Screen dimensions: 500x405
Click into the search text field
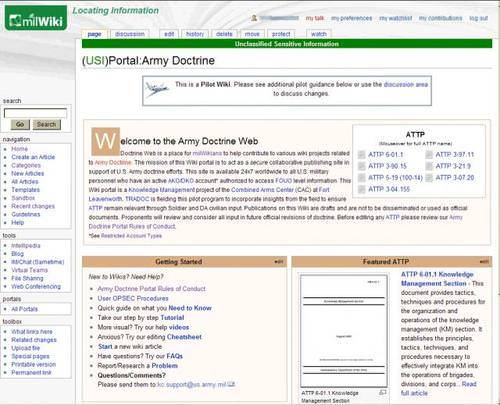pos(35,113)
